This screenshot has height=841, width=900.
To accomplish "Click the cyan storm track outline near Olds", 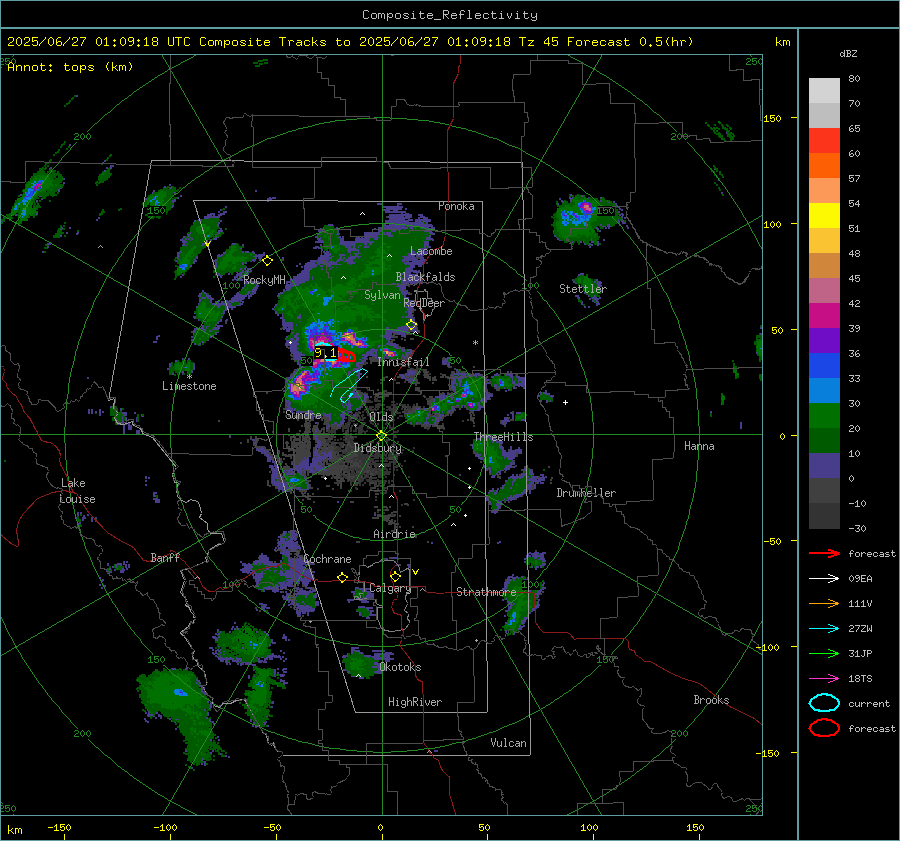I will coord(350,385).
